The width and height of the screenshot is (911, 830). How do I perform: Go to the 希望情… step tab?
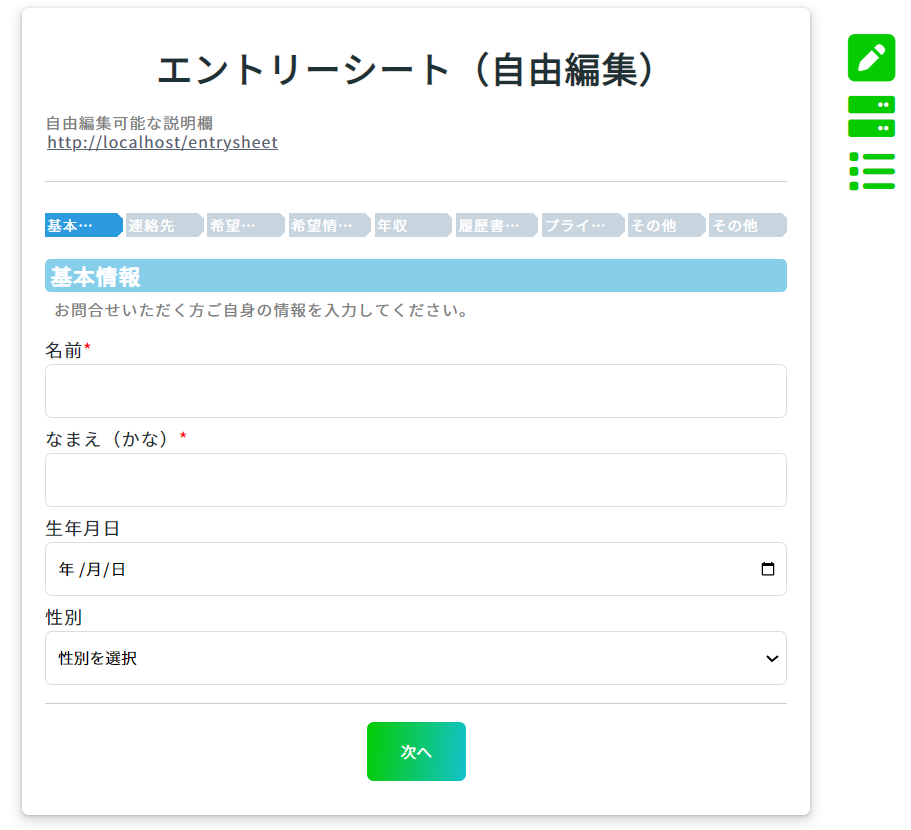click(329, 225)
